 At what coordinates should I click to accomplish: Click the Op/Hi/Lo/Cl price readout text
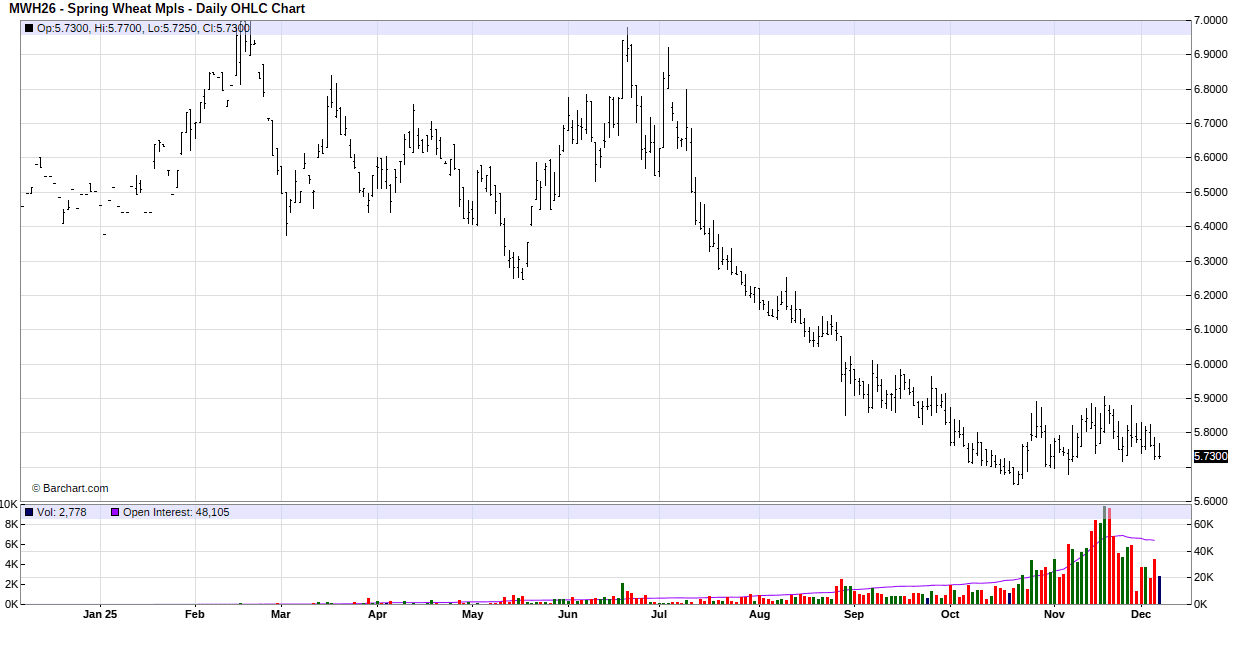pos(143,28)
